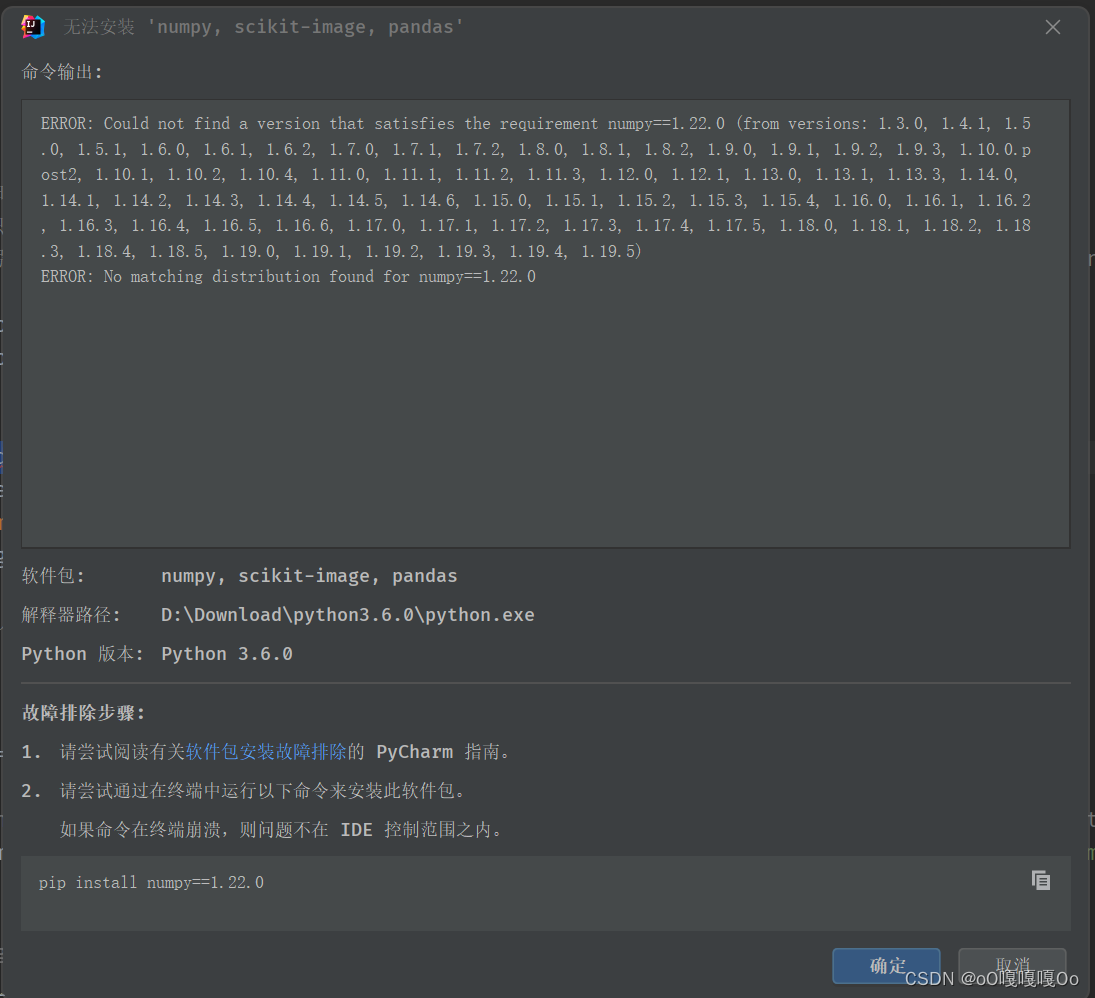
Task: Click the 命令输出 label
Action: pos(61,72)
